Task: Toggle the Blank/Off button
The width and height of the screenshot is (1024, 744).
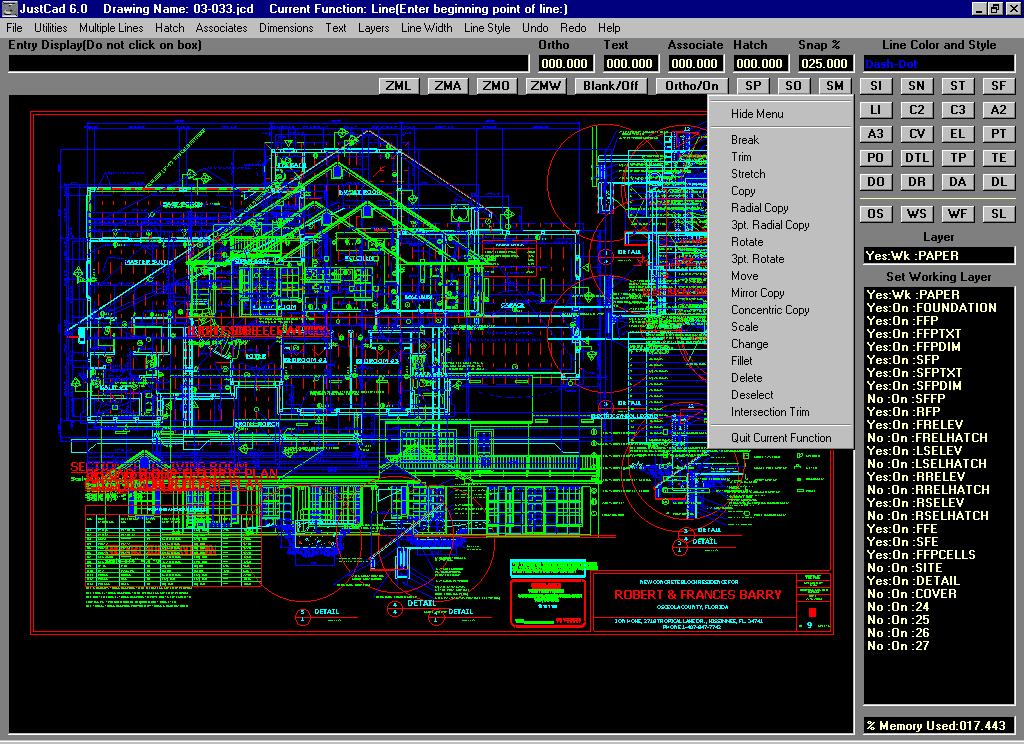Action: [611, 86]
